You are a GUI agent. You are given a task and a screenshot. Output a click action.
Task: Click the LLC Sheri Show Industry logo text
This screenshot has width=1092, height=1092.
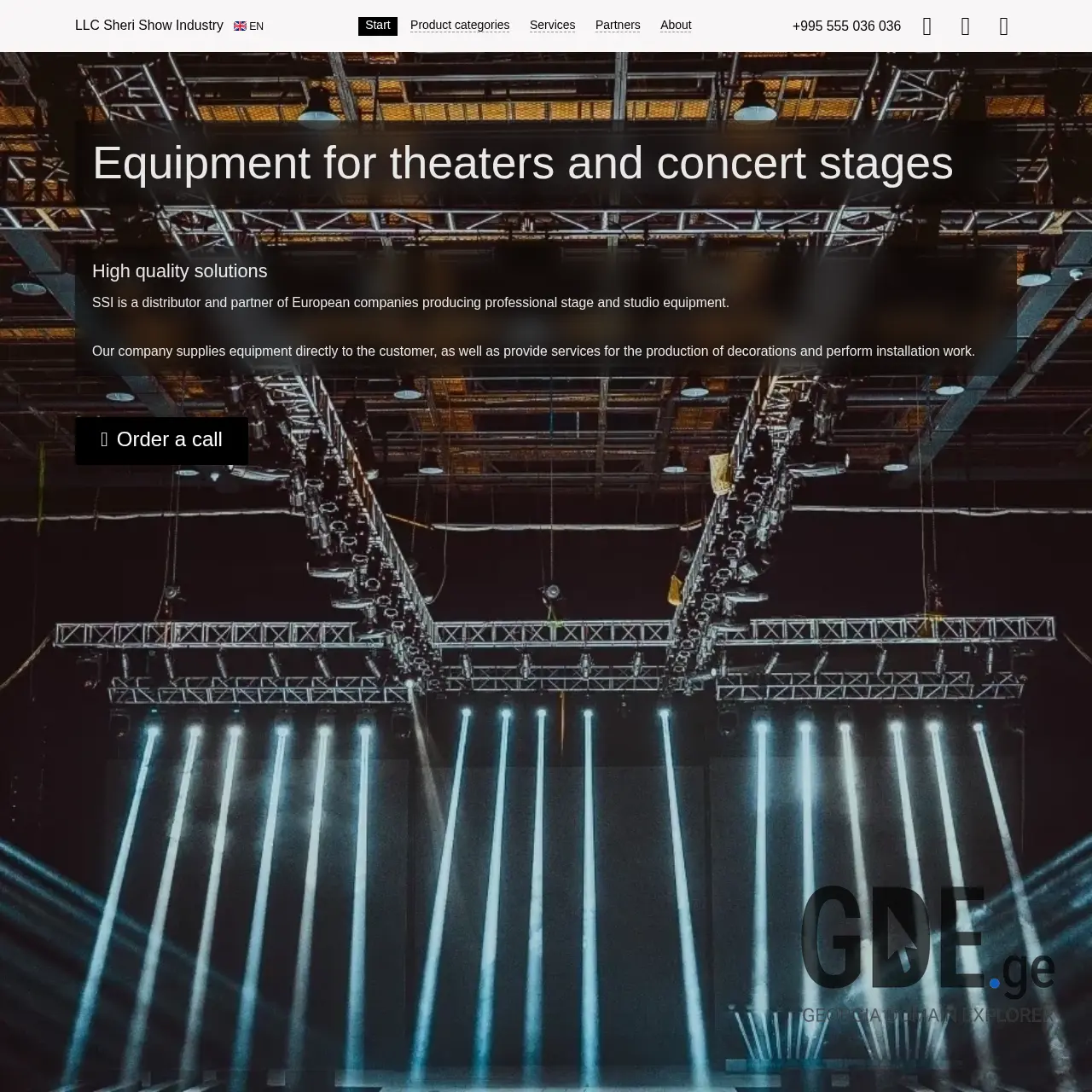coord(148,26)
